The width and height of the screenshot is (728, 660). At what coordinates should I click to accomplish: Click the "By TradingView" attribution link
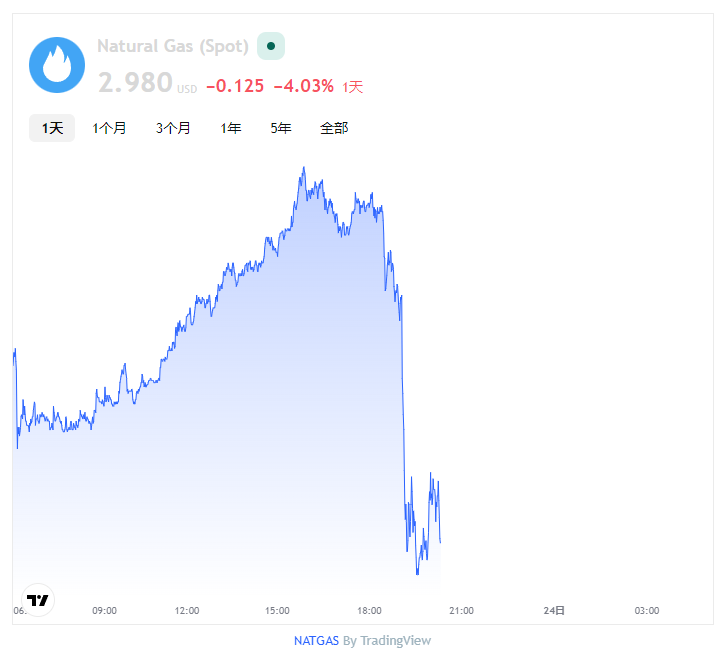click(x=387, y=640)
